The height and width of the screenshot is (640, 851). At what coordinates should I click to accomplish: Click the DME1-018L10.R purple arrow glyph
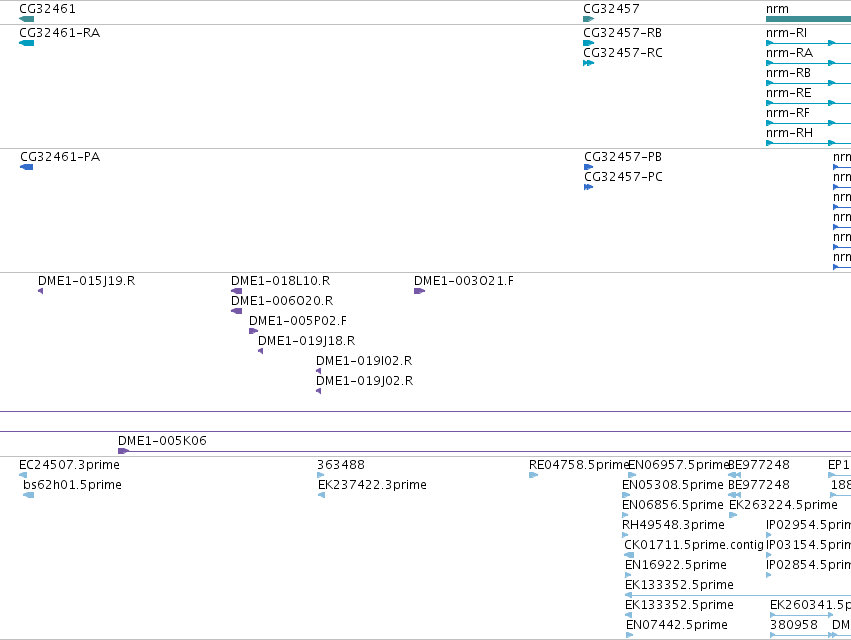point(237,291)
